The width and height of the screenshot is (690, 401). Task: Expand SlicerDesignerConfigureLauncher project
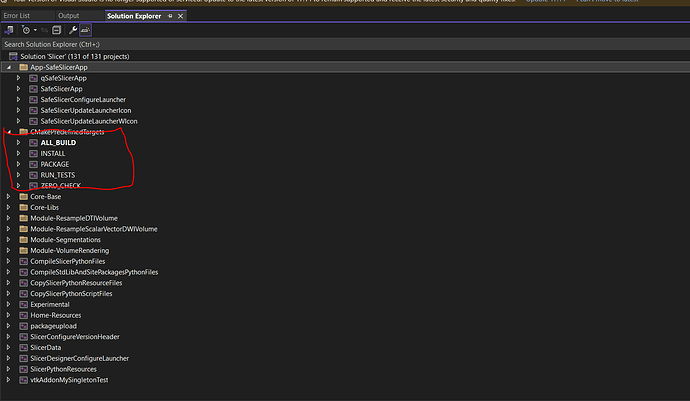tap(8, 358)
